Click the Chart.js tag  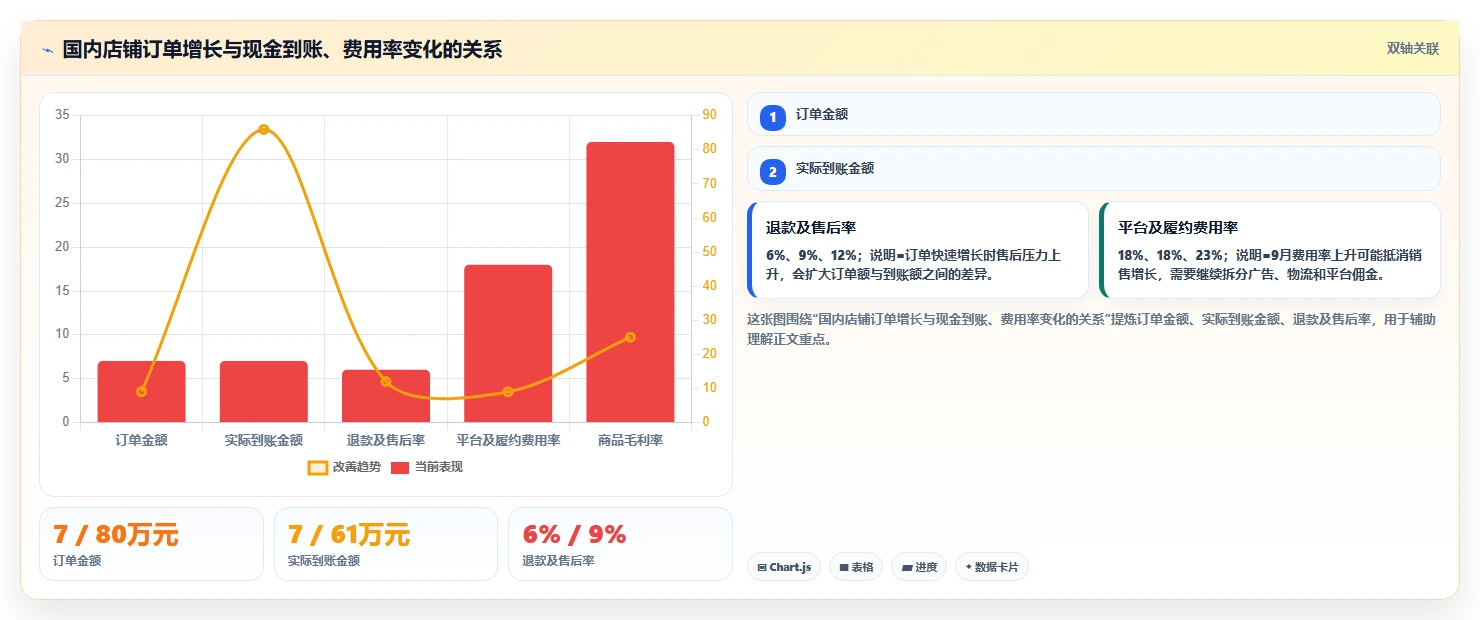(784, 567)
